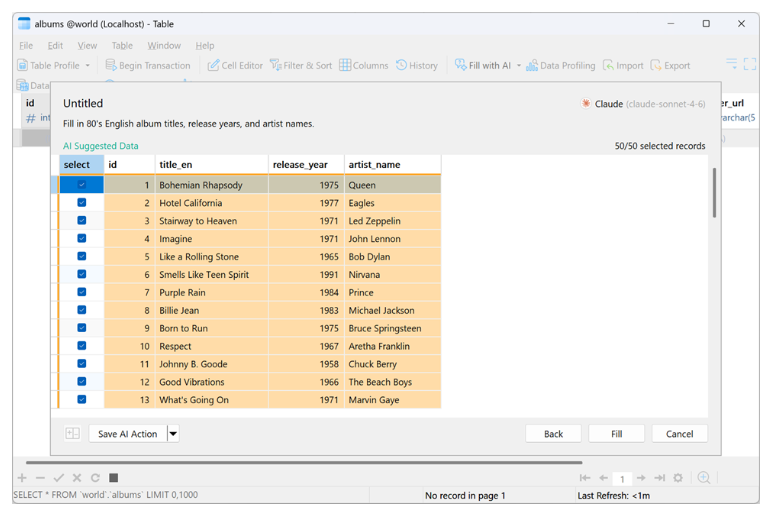
Task: Open Filter & Sort
Action: 301,66
